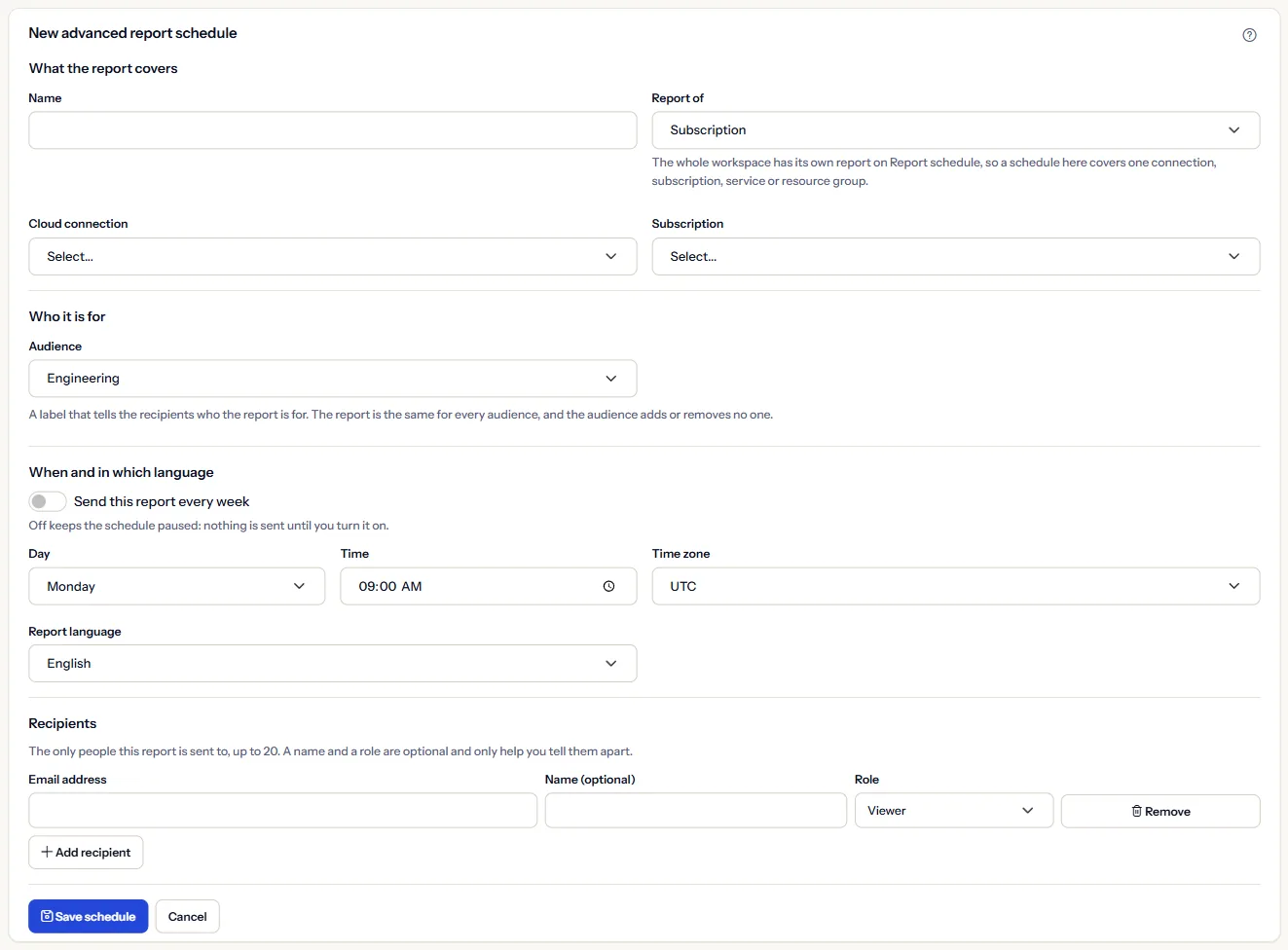Open the Report of dropdown

tap(955, 130)
